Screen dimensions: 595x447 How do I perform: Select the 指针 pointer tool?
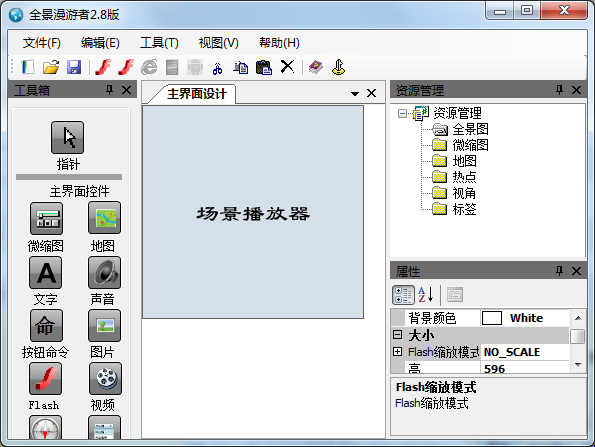click(68, 138)
